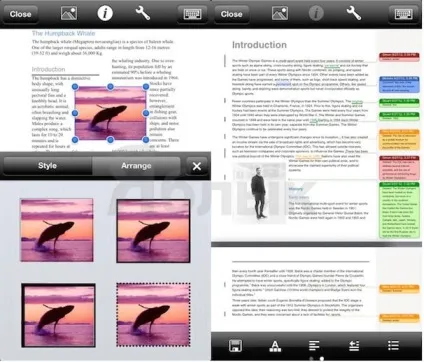The width and height of the screenshot is (424, 362).
Task: Open wrench tools icon in left screen toolbar
Action: 143,13
